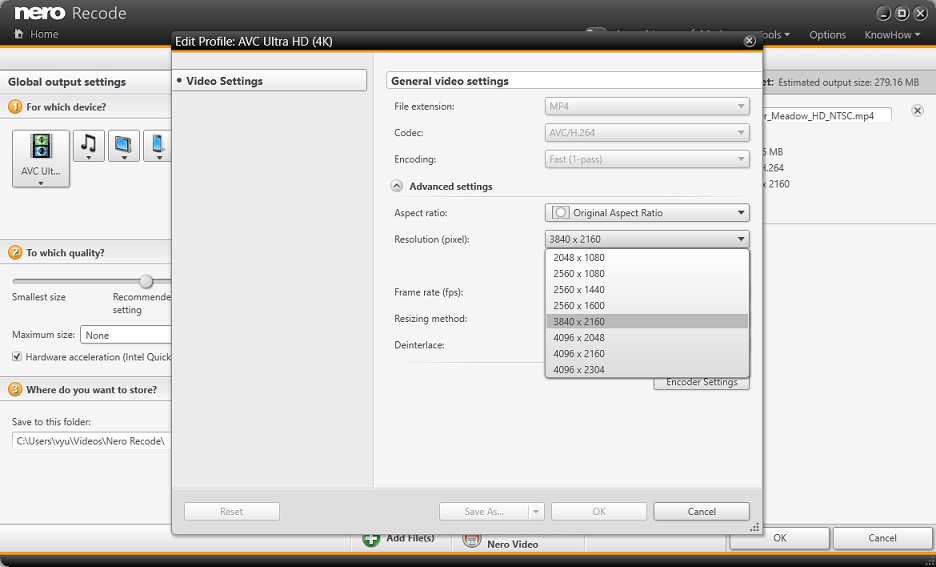Toggle the Hardware acceleration checkbox

pyautogui.click(x=17, y=357)
